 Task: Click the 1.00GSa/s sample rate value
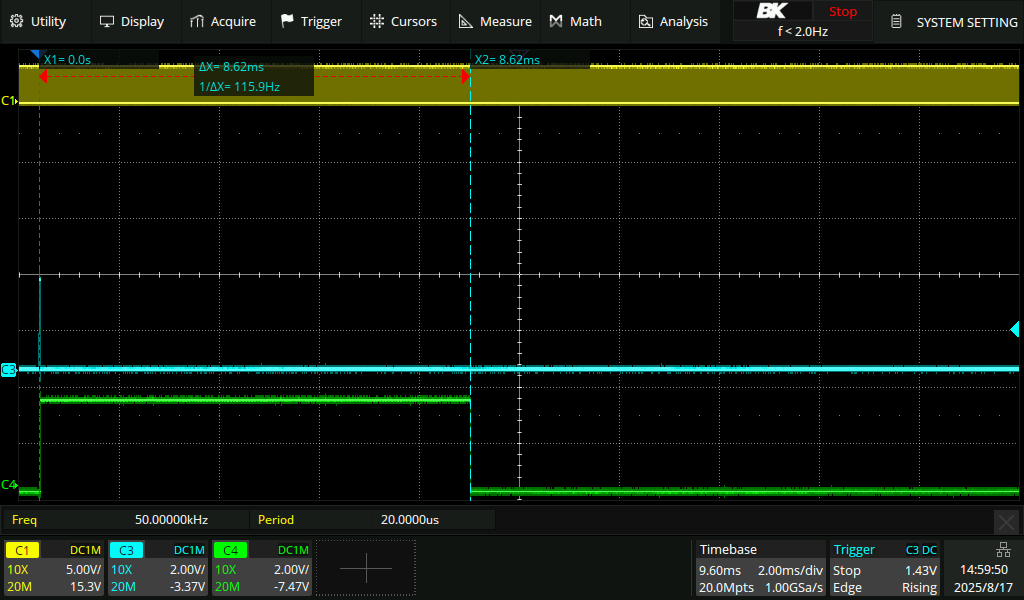tap(793, 588)
